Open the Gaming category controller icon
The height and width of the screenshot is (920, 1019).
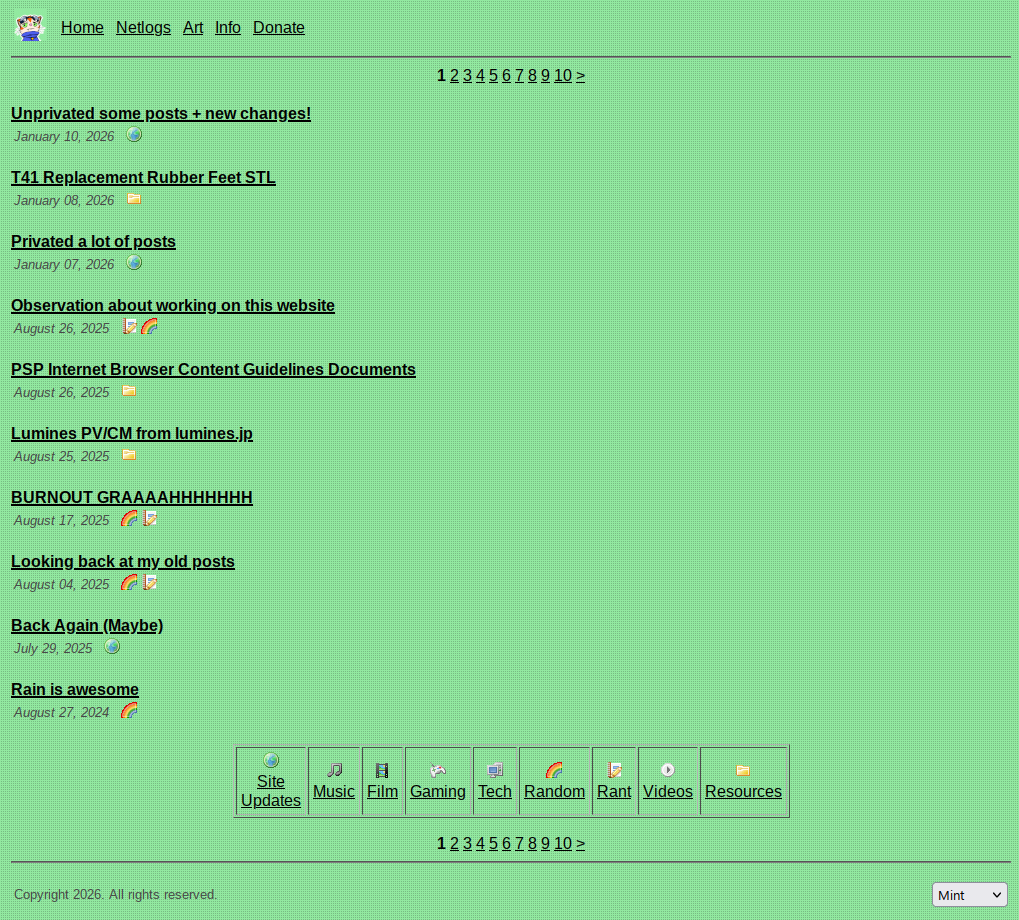(x=437, y=770)
